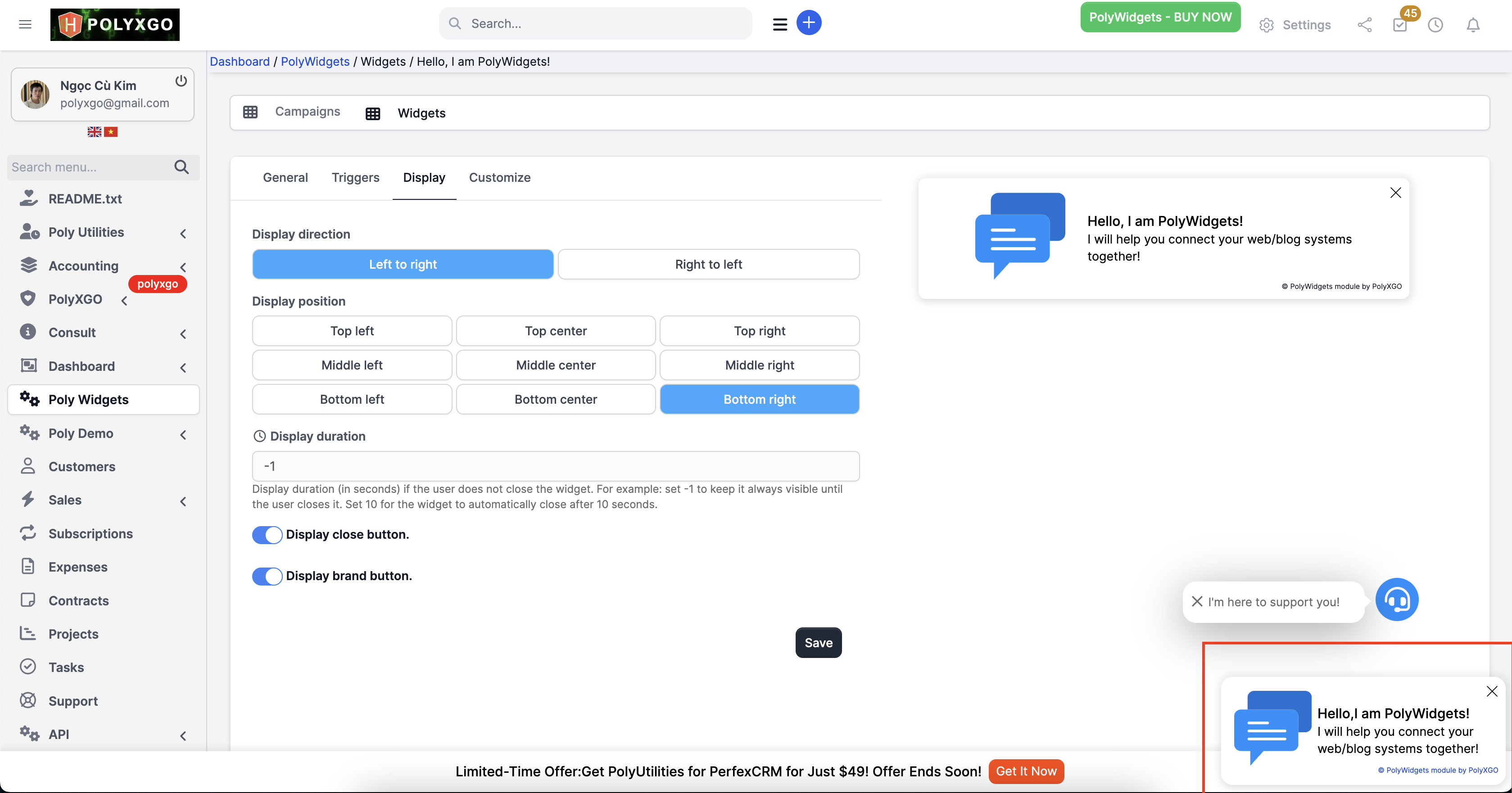This screenshot has height=793, width=1512.
Task: Click the clock timer icon in header
Action: [x=1435, y=25]
